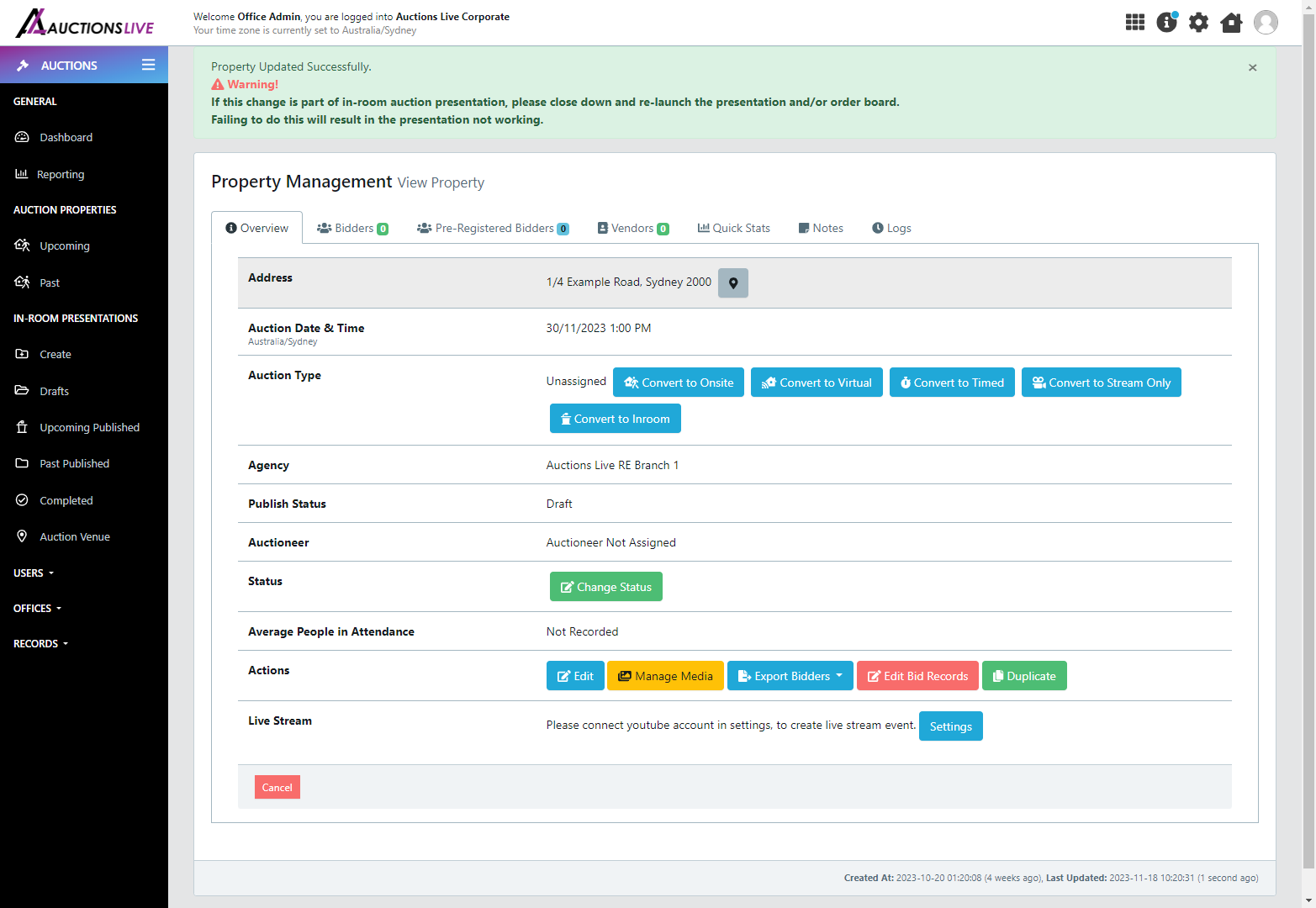Click Convert to Virtual button
The height and width of the screenshot is (908, 1316).
[817, 383]
